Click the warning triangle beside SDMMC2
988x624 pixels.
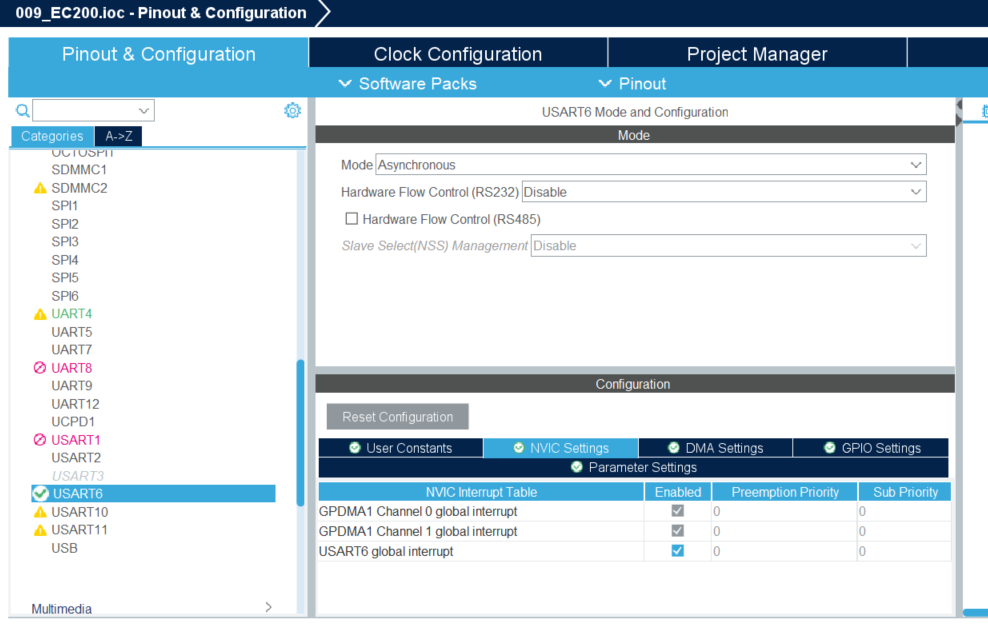coord(40,187)
